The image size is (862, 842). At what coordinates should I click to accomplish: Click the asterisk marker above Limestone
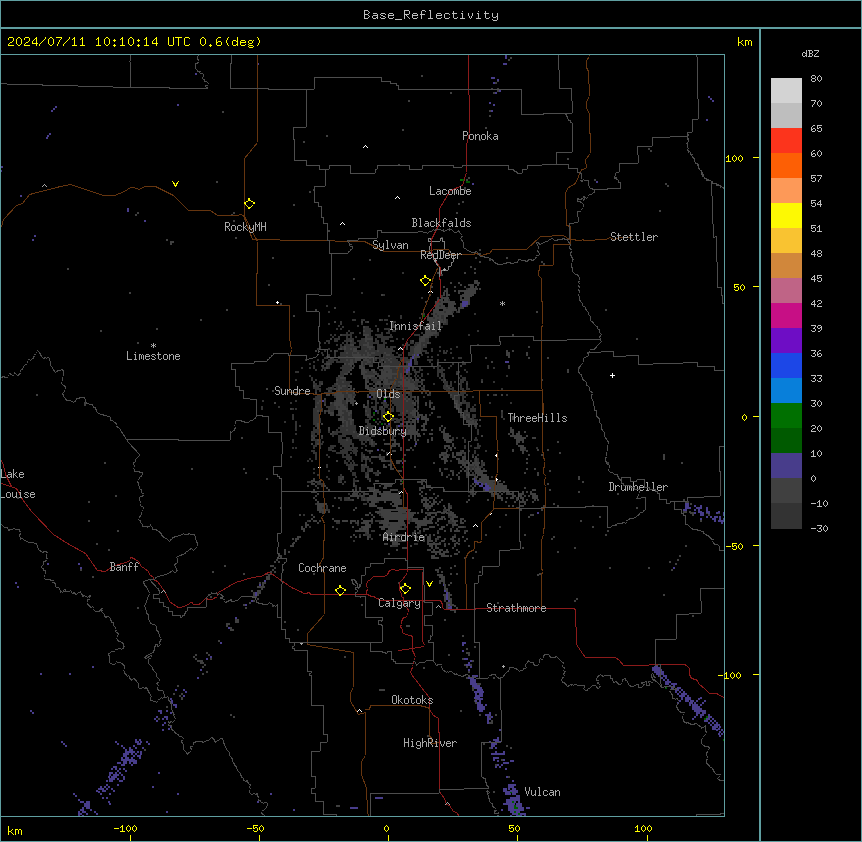(x=153, y=346)
